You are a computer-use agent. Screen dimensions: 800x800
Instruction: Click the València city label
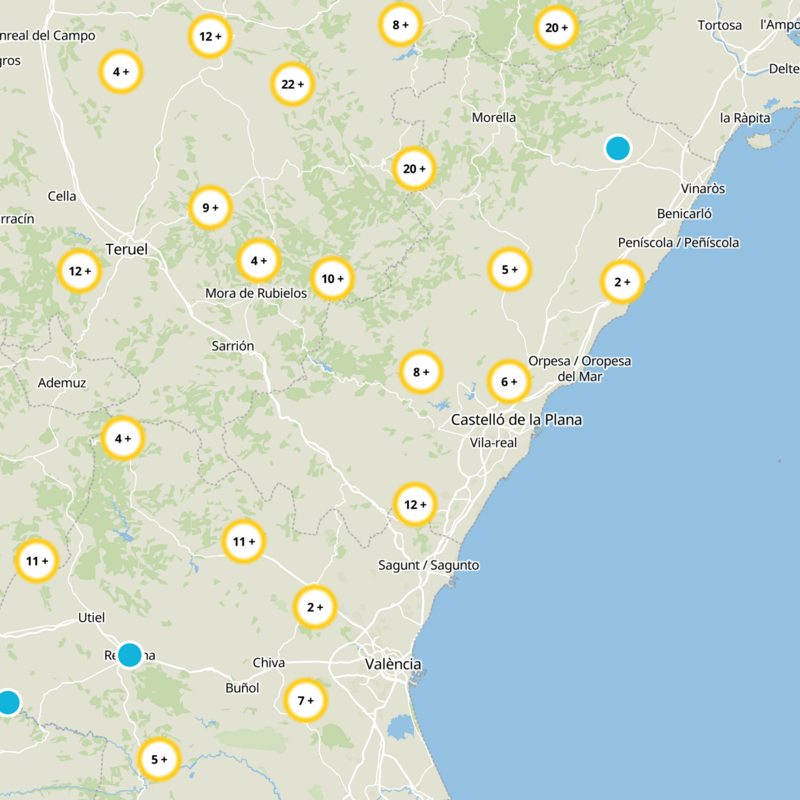point(393,664)
